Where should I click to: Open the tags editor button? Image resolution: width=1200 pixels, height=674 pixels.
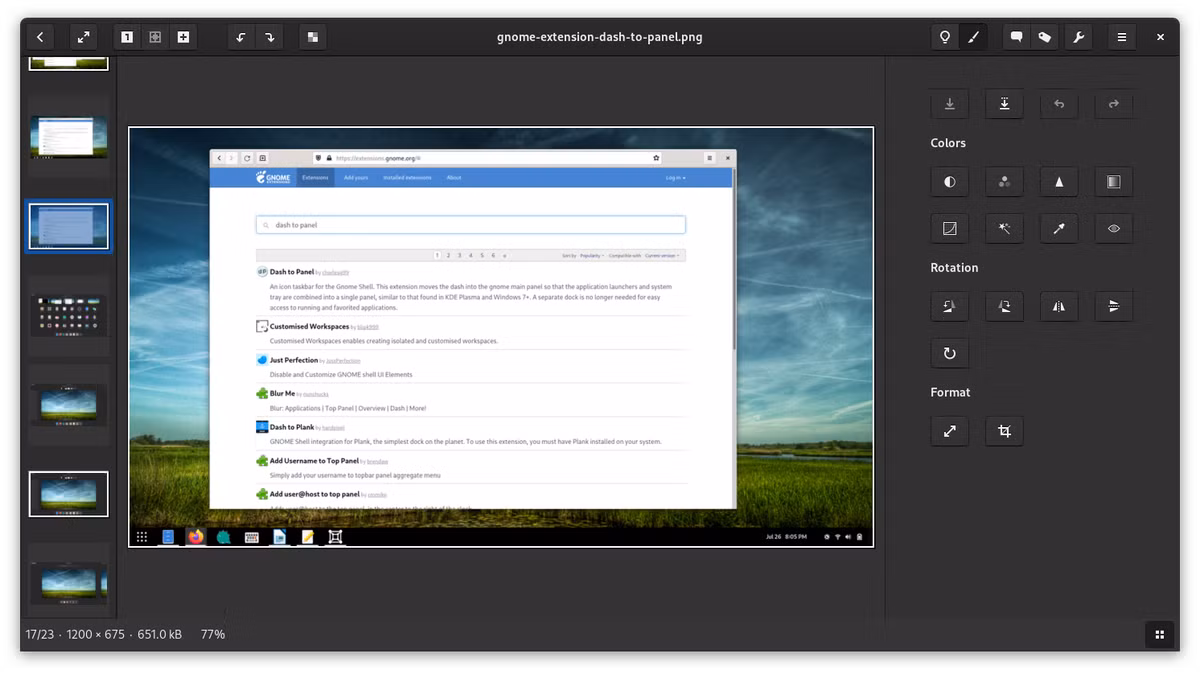click(x=1045, y=37)
